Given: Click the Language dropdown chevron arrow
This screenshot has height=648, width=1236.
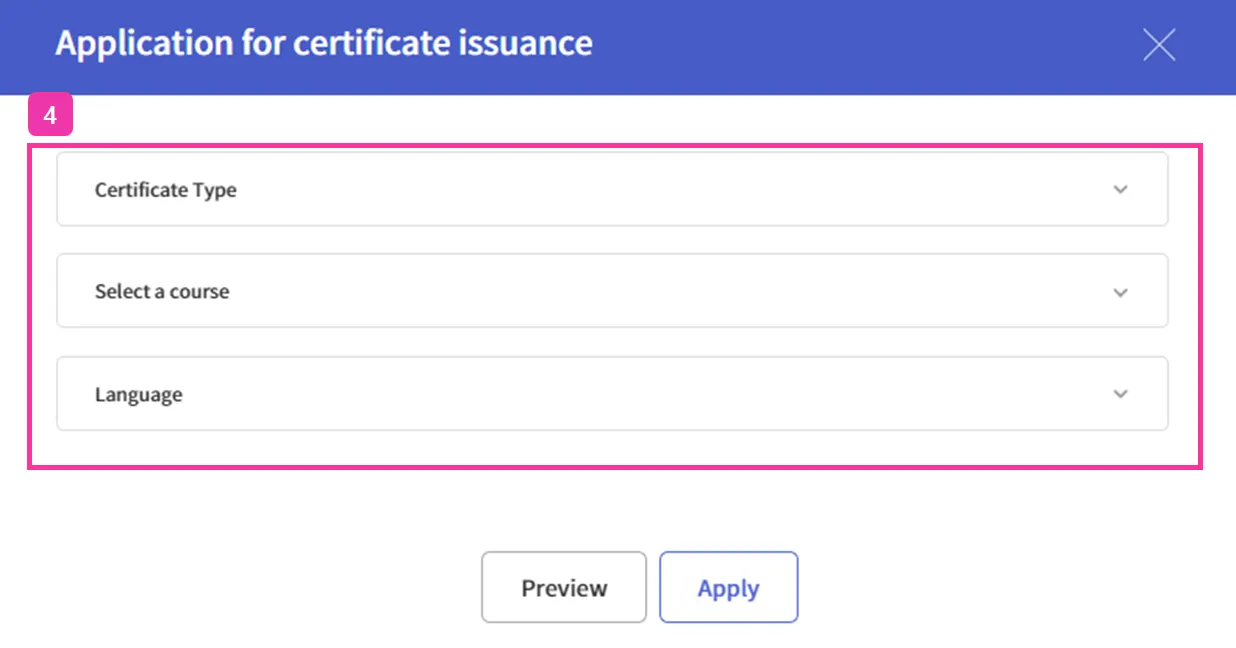Looking at the screenshot, I should coord(1120,394).
